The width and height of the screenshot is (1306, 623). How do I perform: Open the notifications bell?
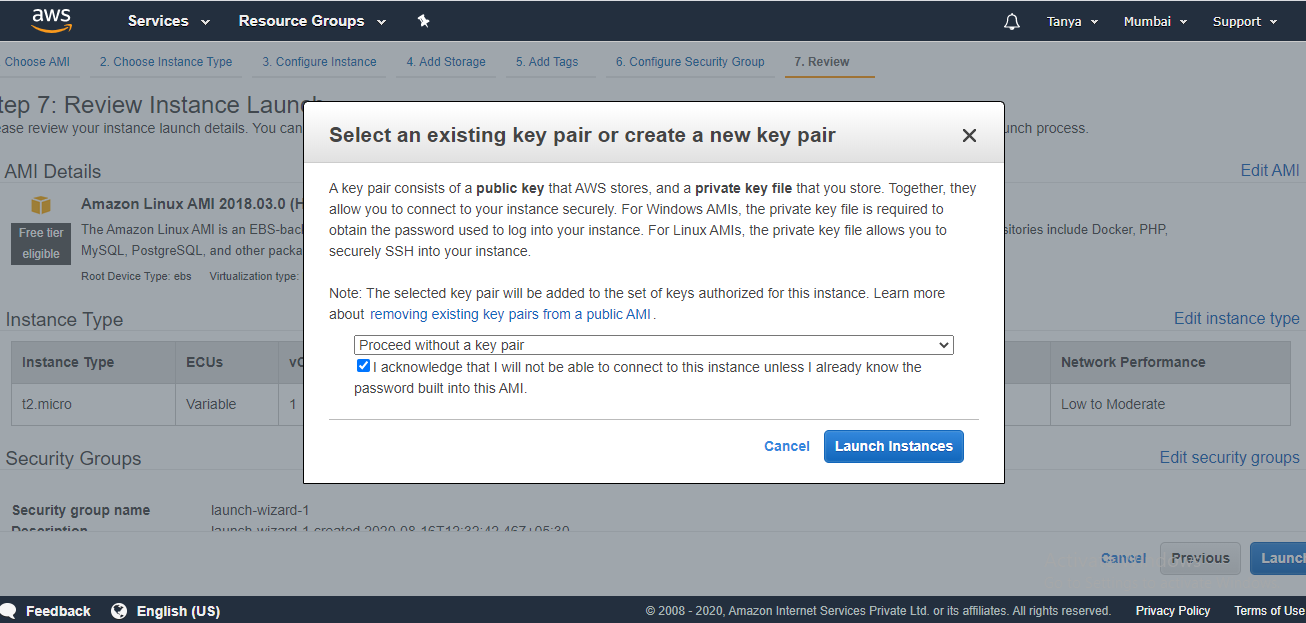[1011, 22]
